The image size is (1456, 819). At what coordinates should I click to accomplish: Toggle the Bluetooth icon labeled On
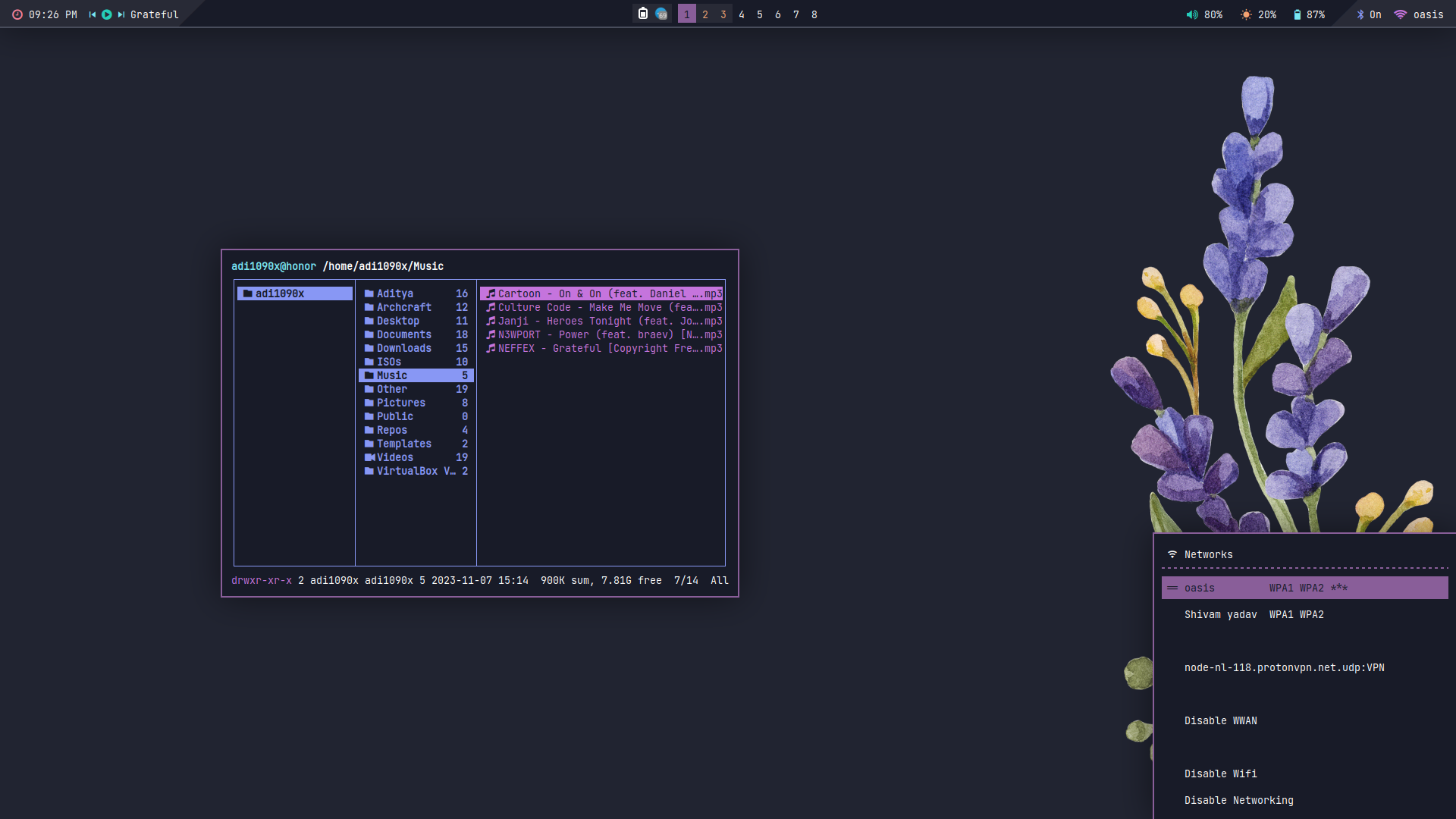click(x=1360, y=14)
